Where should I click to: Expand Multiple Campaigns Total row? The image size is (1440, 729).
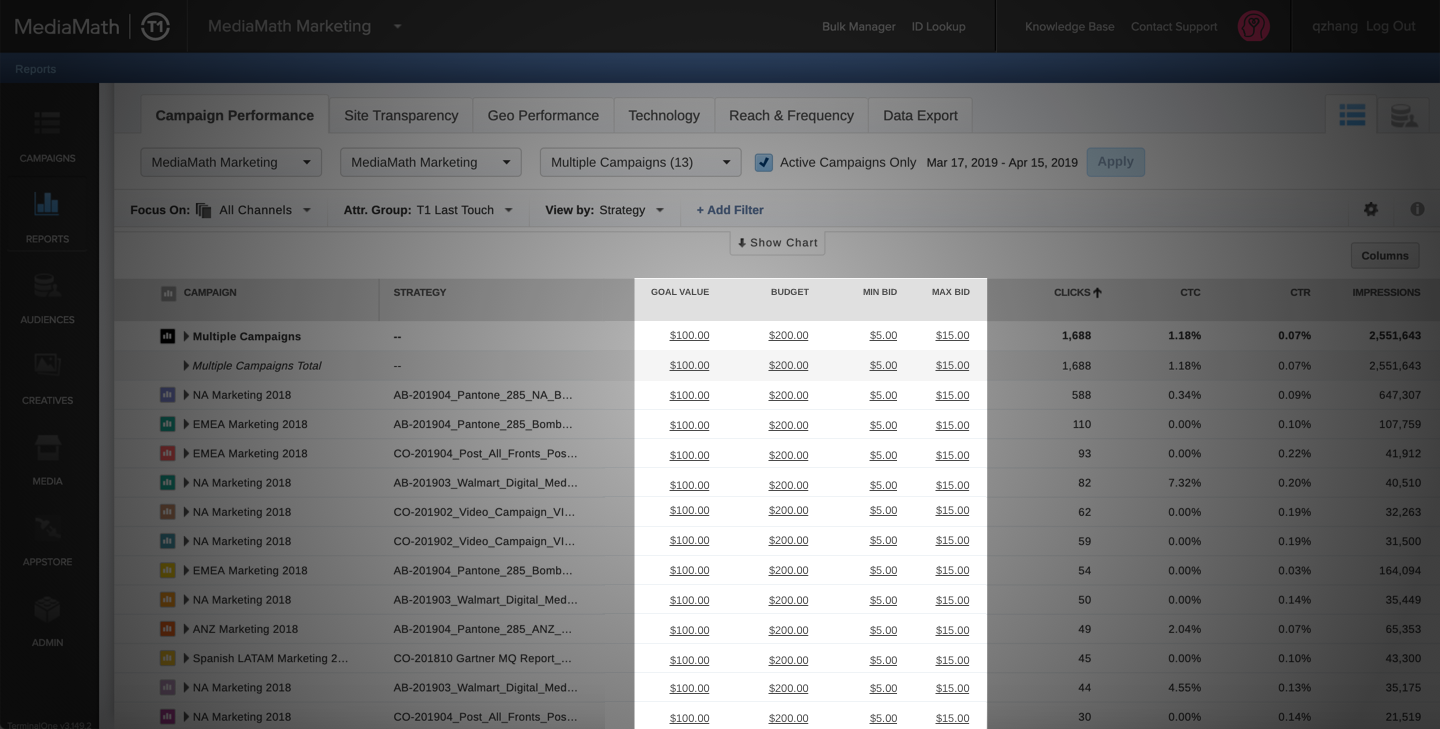(186, 366)
